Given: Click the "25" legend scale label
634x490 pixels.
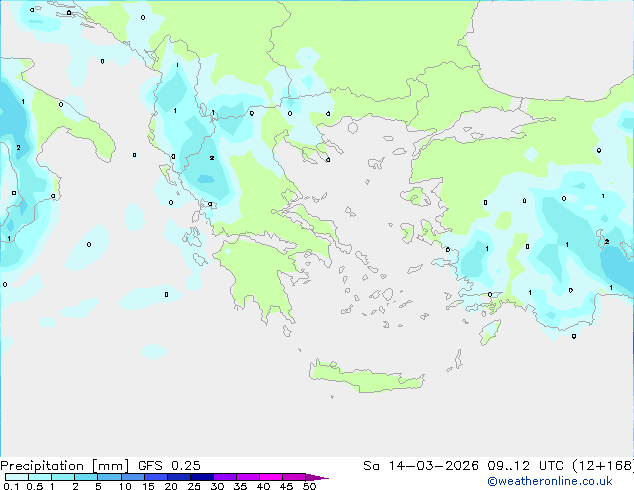Looking at the screenshot, I should pos(194,486).
